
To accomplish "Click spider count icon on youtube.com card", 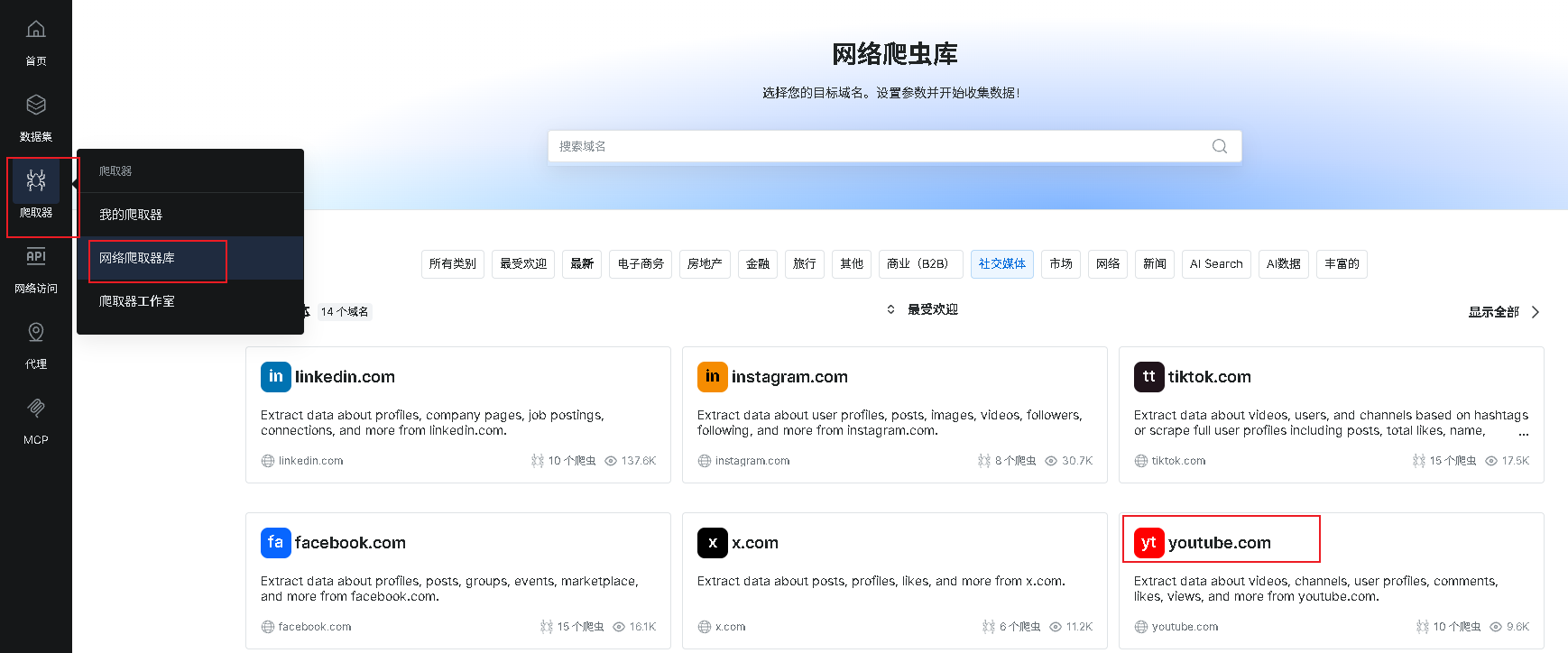I will click(1423, 627).
